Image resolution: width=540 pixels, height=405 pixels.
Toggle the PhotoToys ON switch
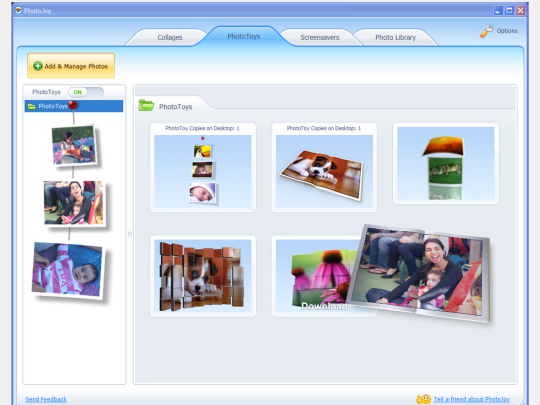point(86,92)
